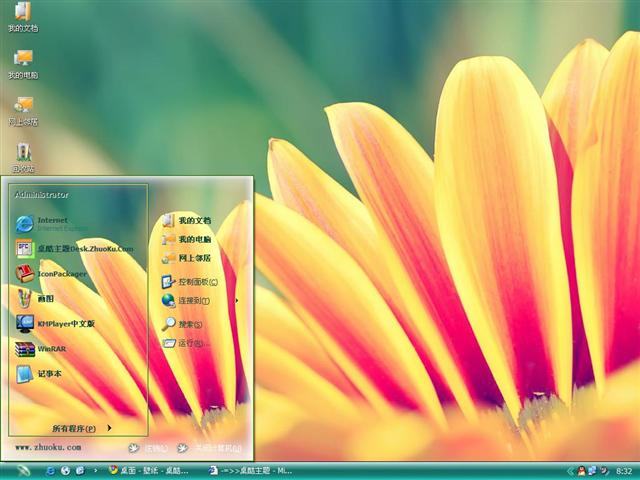The width and height of the screenshot is (640, 480).
Task: Click the network computers tray icon
Action: click(x=592, y=471)
